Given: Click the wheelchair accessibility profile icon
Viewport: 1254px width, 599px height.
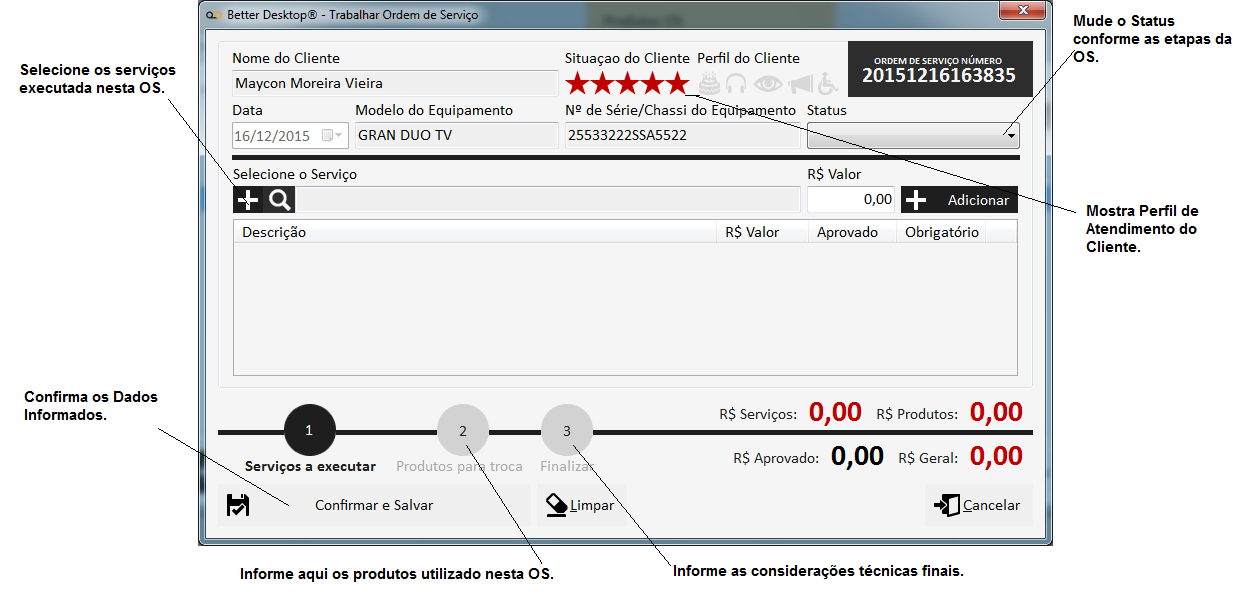Looking at the screenshot, I should coord(829,84).
